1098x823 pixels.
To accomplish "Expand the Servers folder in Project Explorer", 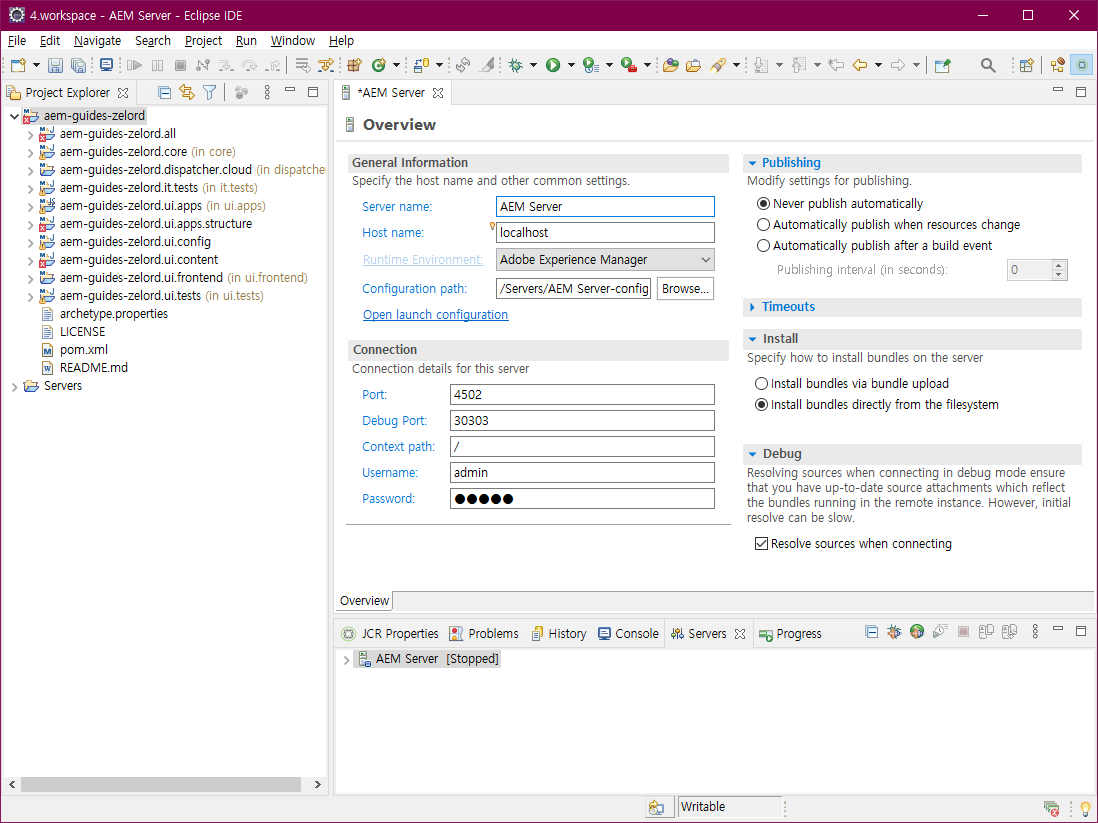I will click(14, 387).
